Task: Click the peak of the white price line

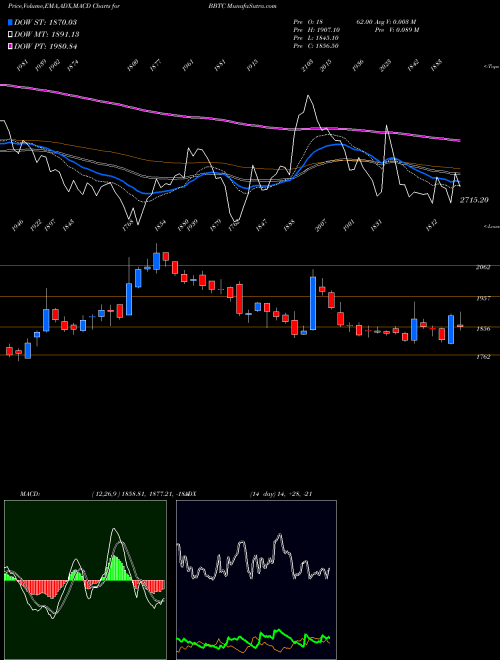Action: [309, 96]
